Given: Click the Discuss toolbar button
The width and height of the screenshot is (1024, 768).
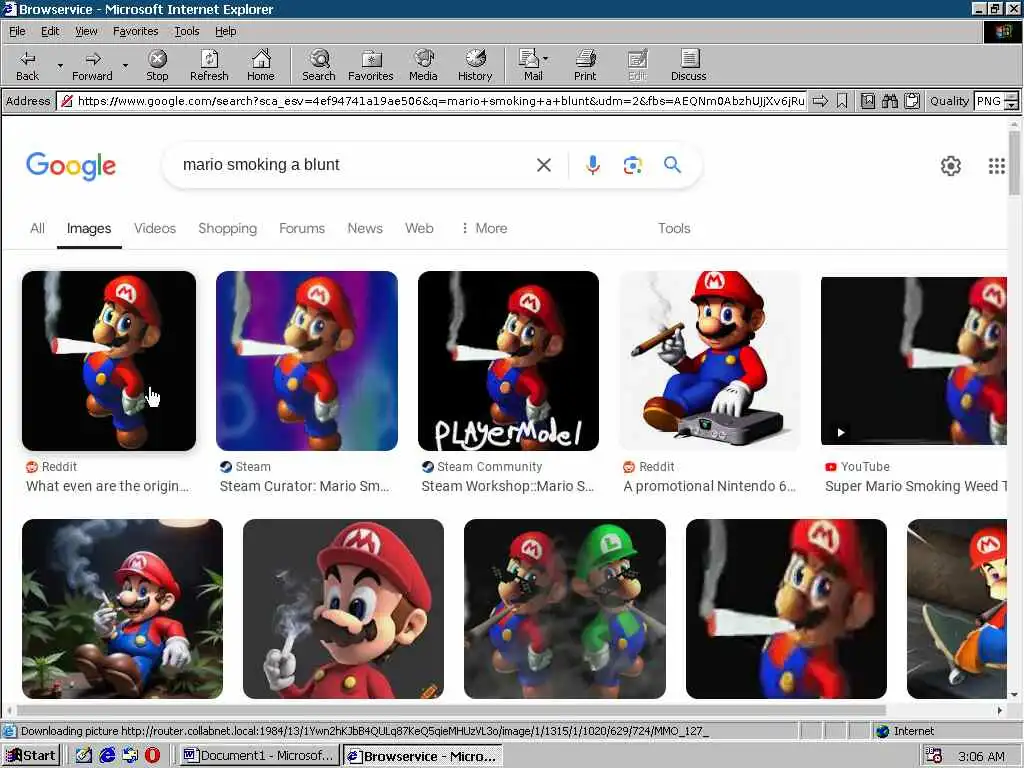Looking at the screenshot, I should [688, 66].
